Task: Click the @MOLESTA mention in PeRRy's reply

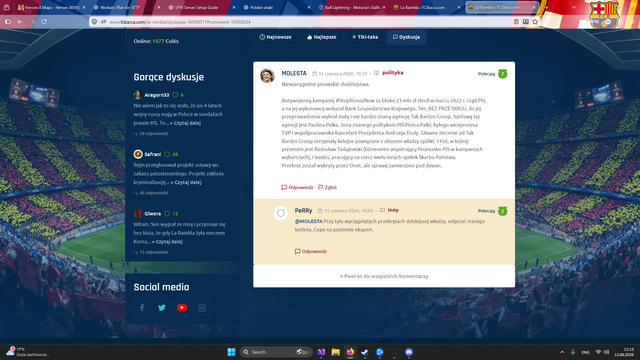Action: [x=309, y=221]
